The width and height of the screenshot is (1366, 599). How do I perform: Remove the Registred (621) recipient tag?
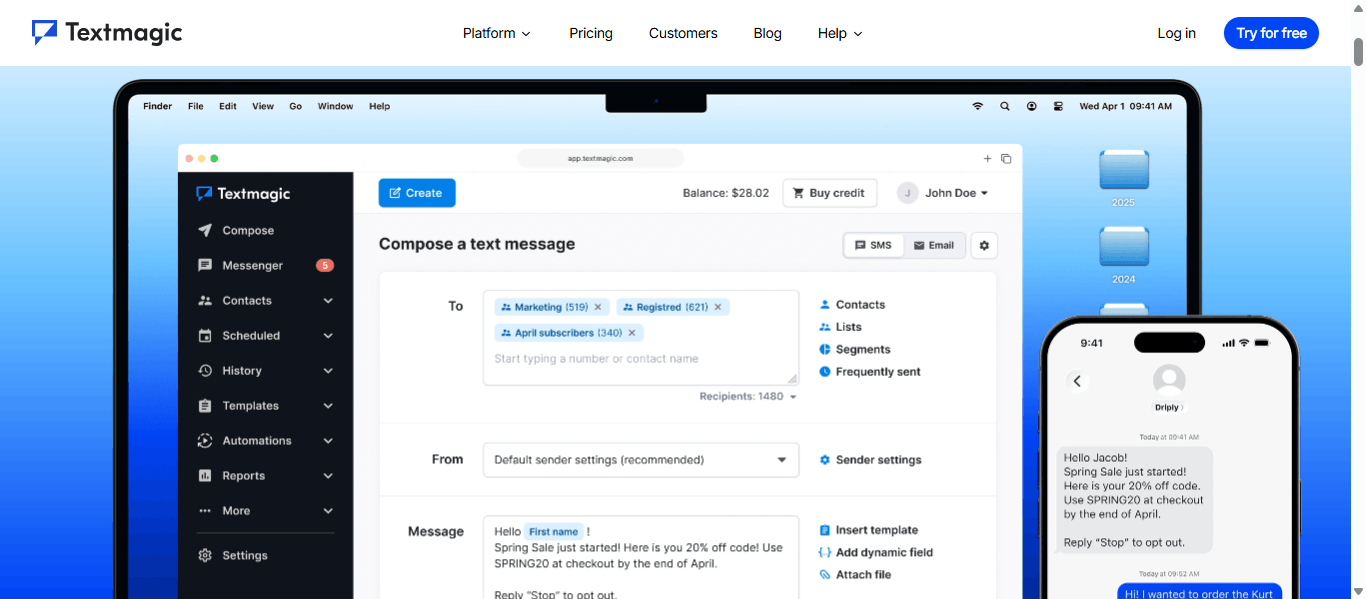coord(718,308)
